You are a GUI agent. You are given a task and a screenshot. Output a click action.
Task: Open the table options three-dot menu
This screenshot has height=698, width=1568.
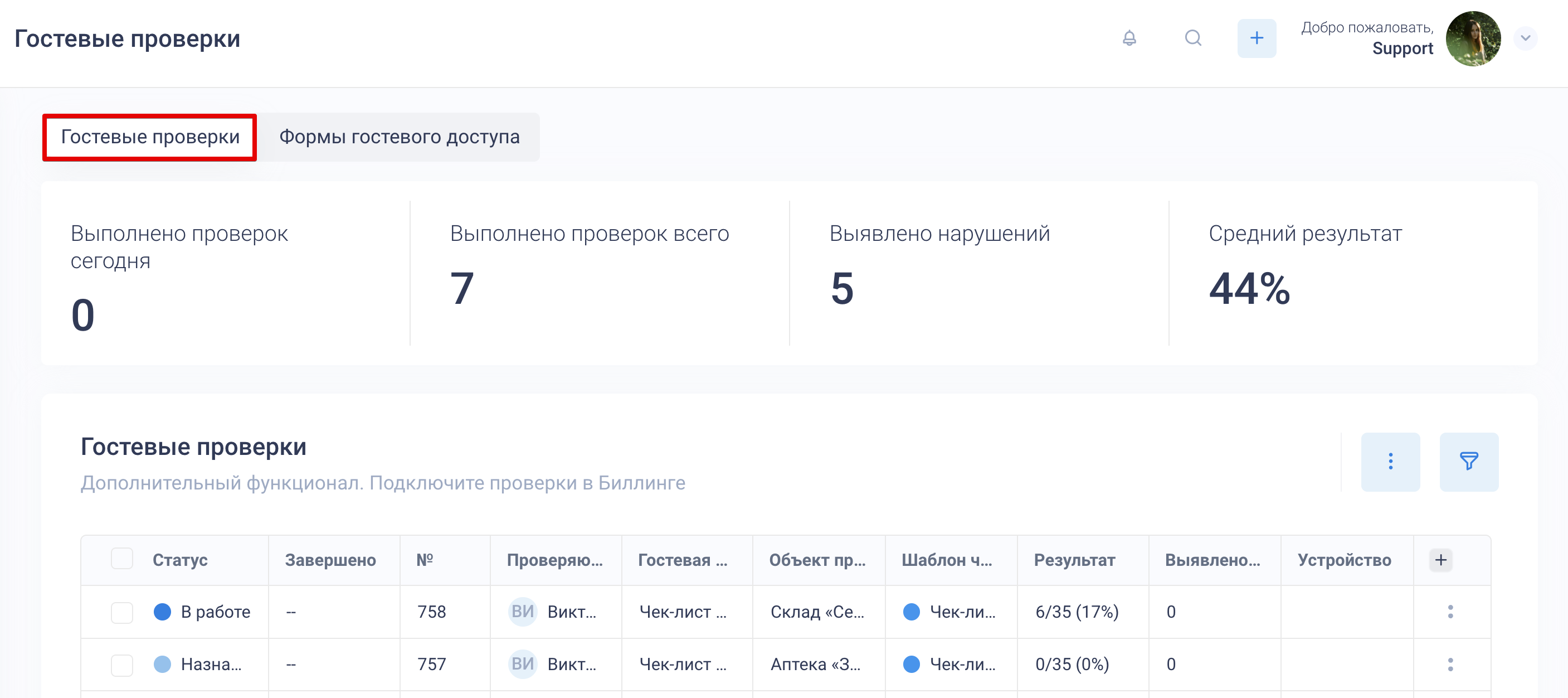coord(1390,462)
